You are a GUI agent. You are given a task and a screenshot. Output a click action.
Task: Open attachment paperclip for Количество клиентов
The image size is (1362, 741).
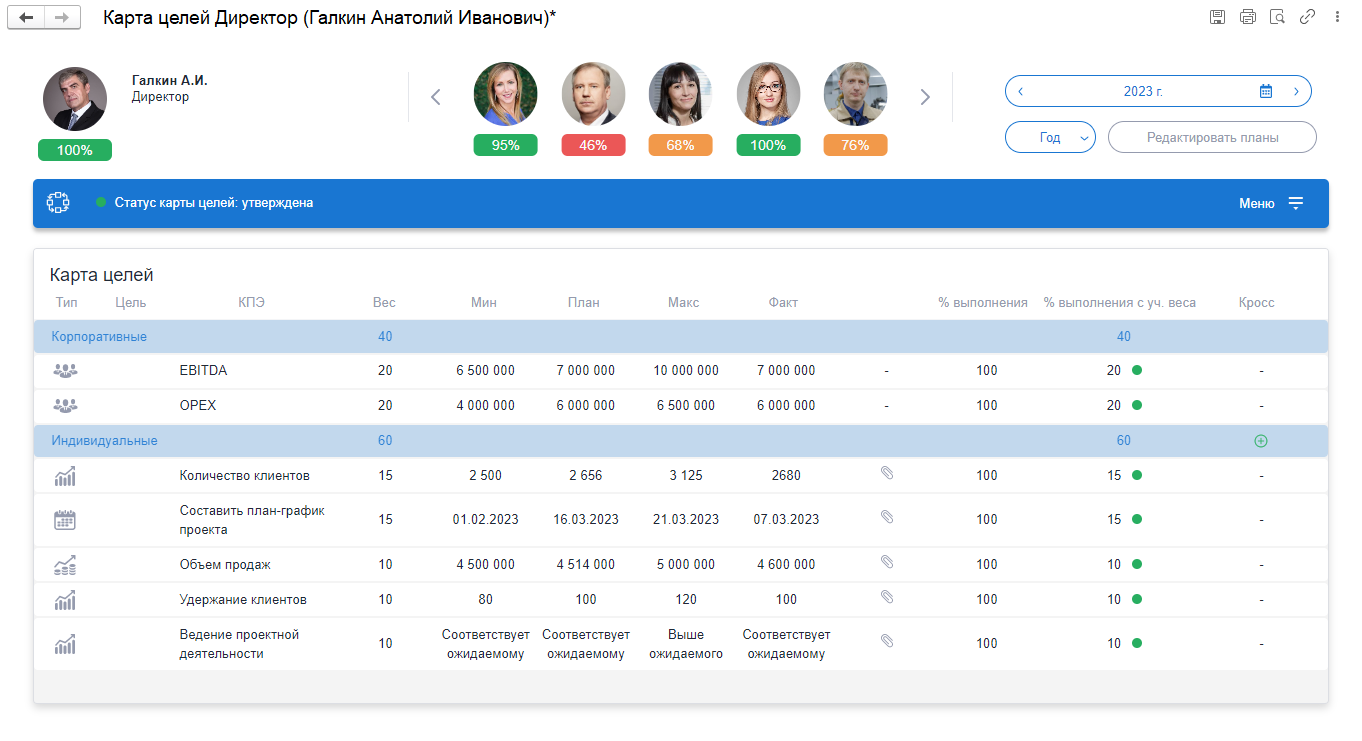click(x=886, y=473)
